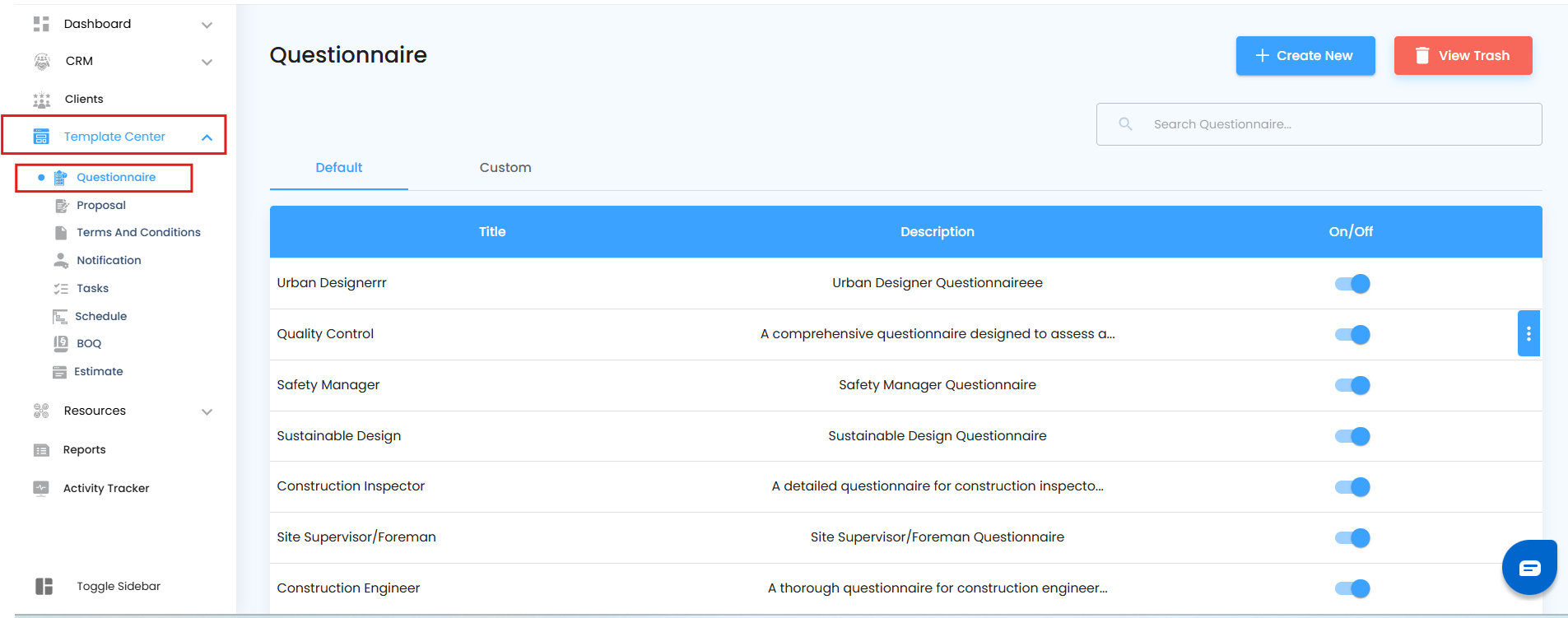Image resolution: width=1568 pixels, height=618 pixels.
Task: Click the BOQ template icon
Action: 61,343
